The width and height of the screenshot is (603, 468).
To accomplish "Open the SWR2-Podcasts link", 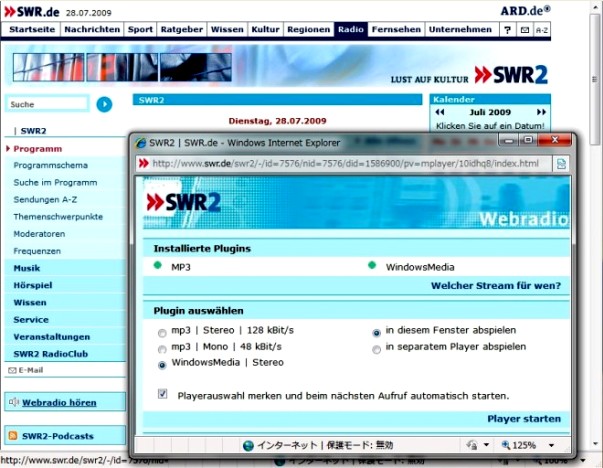I will [x=58, y=436].
